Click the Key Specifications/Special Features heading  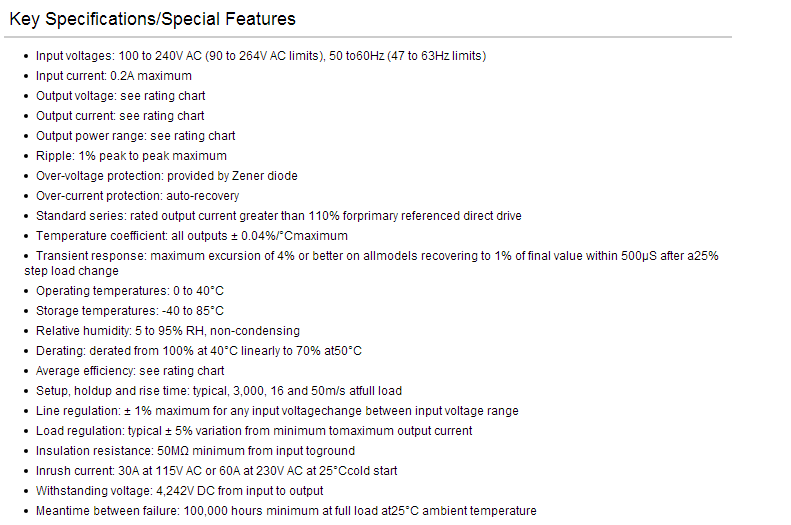[152, 19]
